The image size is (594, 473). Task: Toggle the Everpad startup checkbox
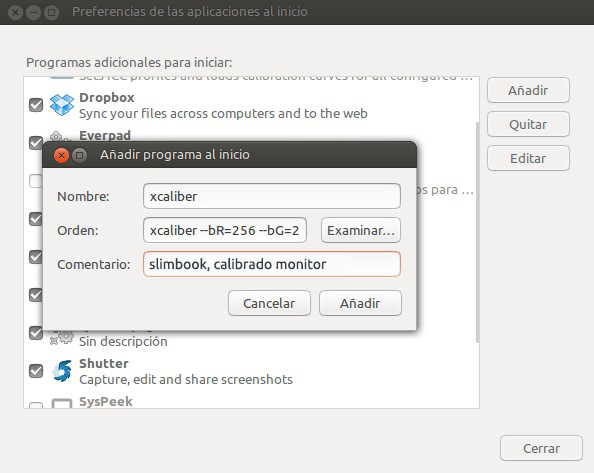click(36, 142)
